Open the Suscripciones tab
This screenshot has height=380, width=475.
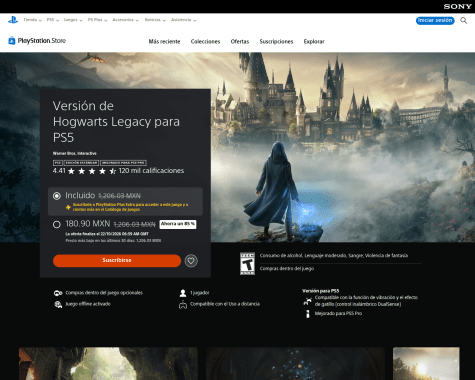[x=276, y=42]
